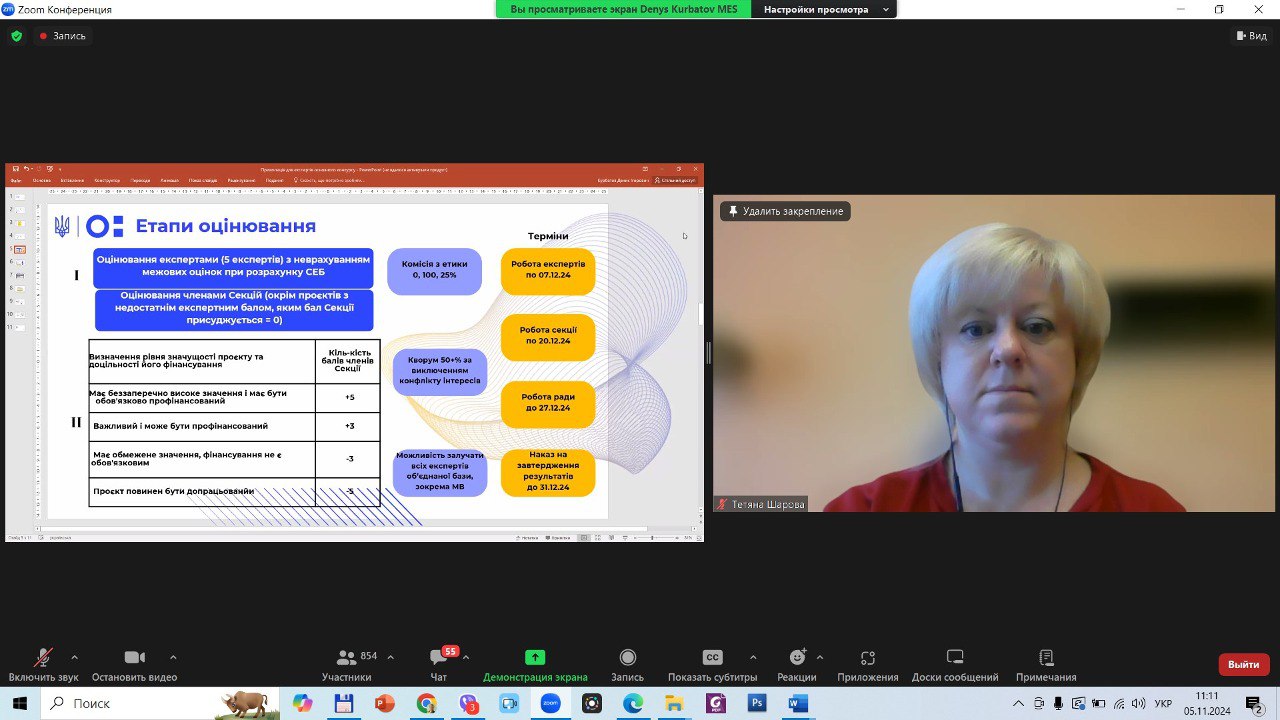Click the red Выйти leave button
This screenshot has height=720, width=1280.
pos(1243,664)
